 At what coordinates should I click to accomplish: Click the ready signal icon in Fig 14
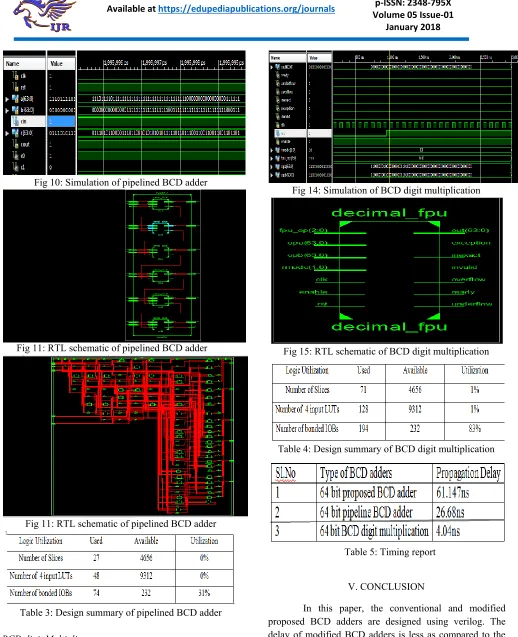277,75
